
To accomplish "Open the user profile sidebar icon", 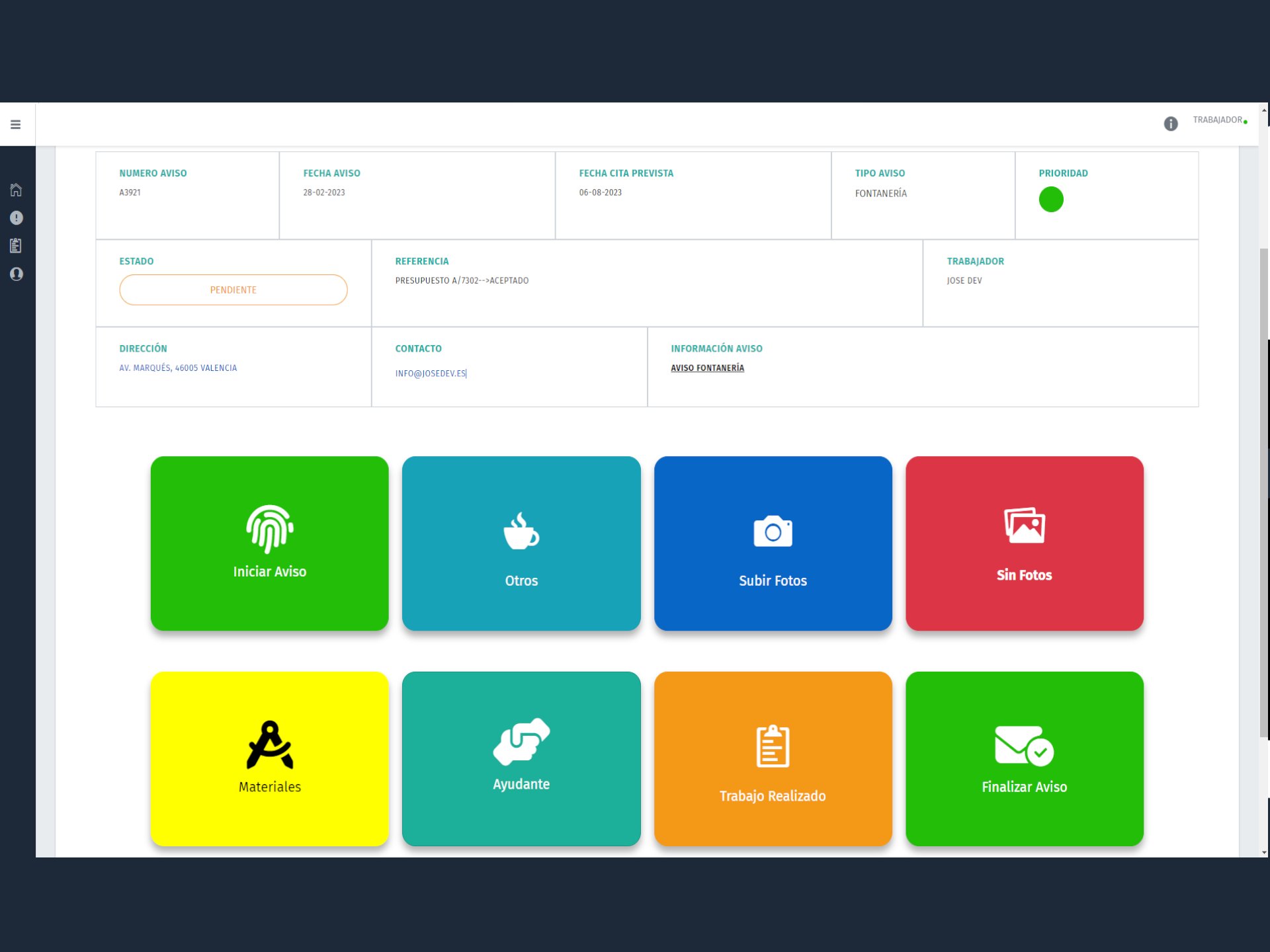I will point(16,274).
